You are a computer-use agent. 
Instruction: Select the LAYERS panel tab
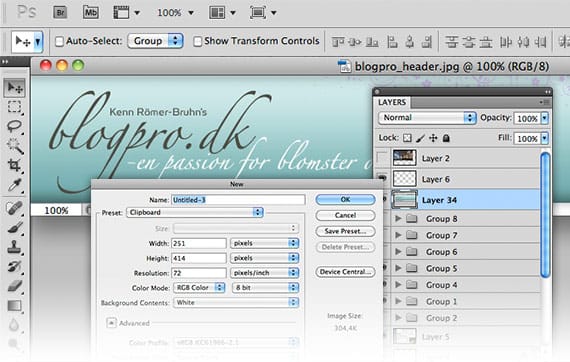392,102
